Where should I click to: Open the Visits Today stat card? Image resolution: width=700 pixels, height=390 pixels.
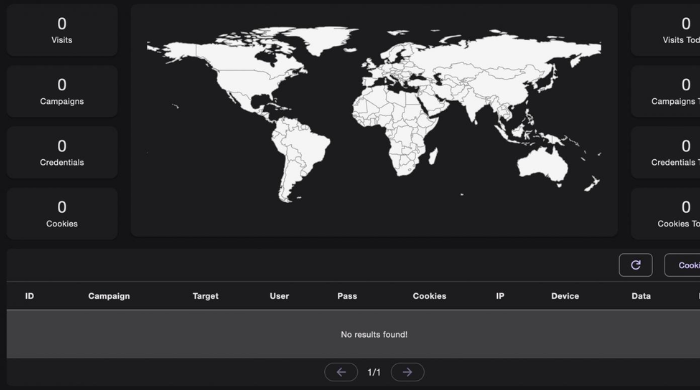pyautogui.click(x=665, y=30)
